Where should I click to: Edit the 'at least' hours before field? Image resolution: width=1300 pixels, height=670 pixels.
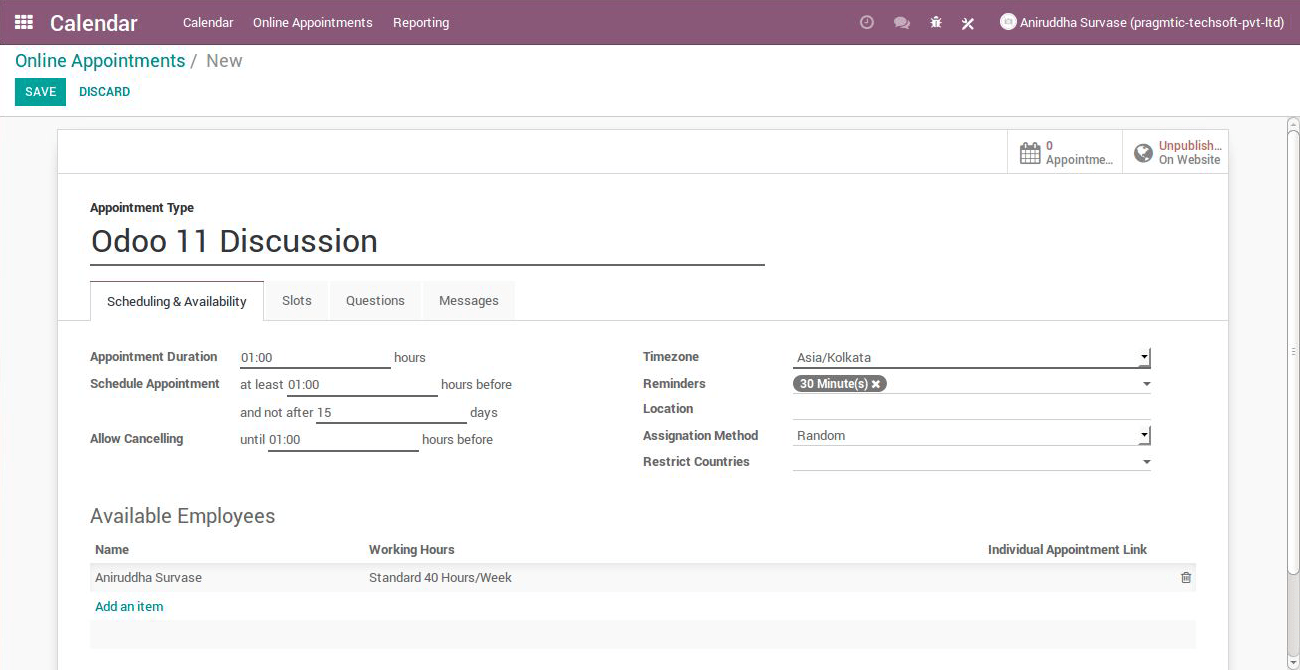click(x=362, y=385)
